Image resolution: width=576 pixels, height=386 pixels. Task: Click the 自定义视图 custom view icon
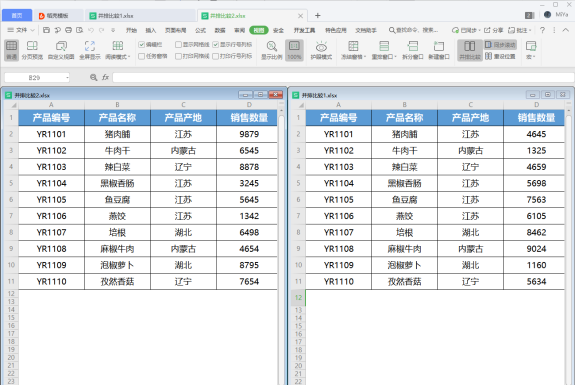(x=61, y=50)
